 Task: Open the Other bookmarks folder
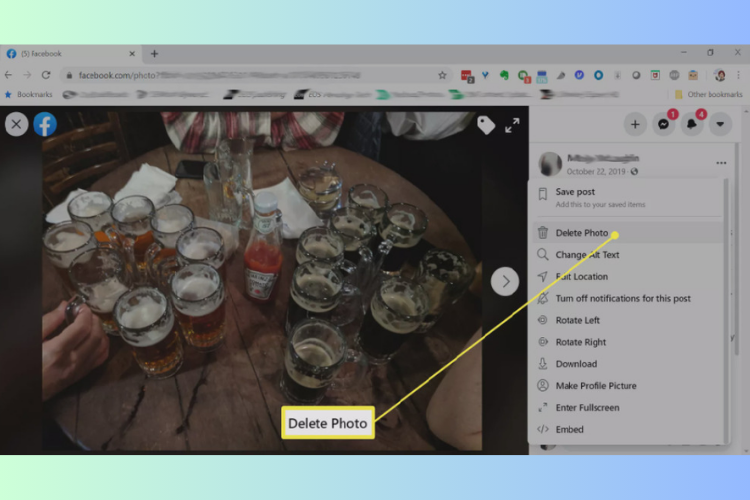pyautogui.click(x=709, y=94)
